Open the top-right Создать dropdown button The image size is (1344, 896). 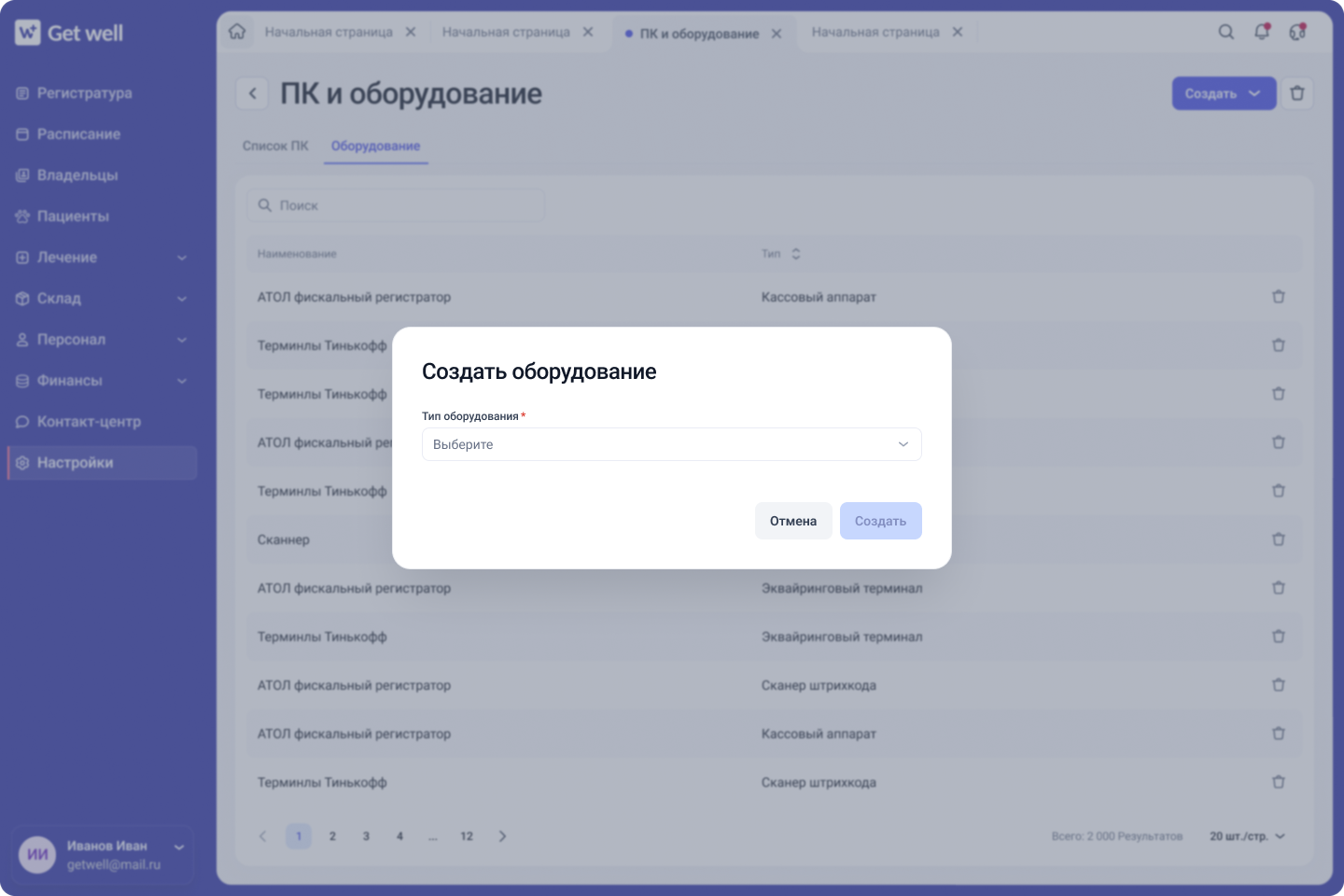(1224, 93)
